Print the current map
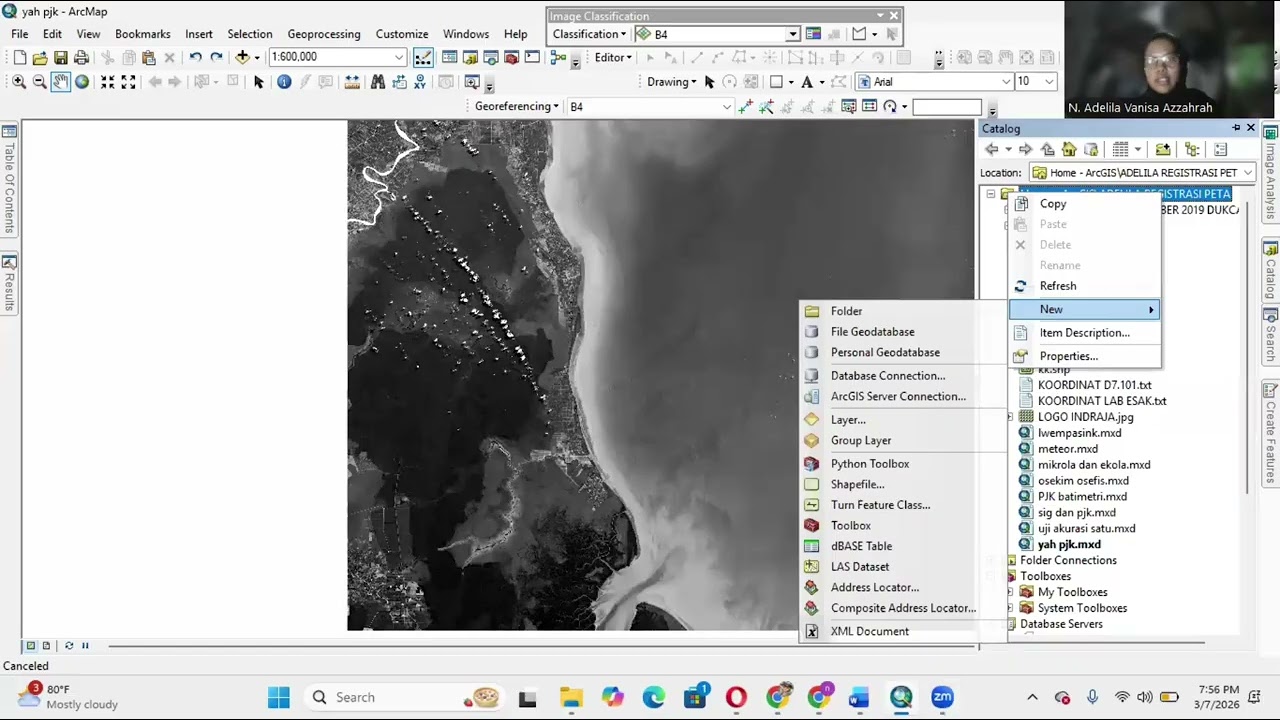This screenshot has width=1280, height=720. (82, 57)
